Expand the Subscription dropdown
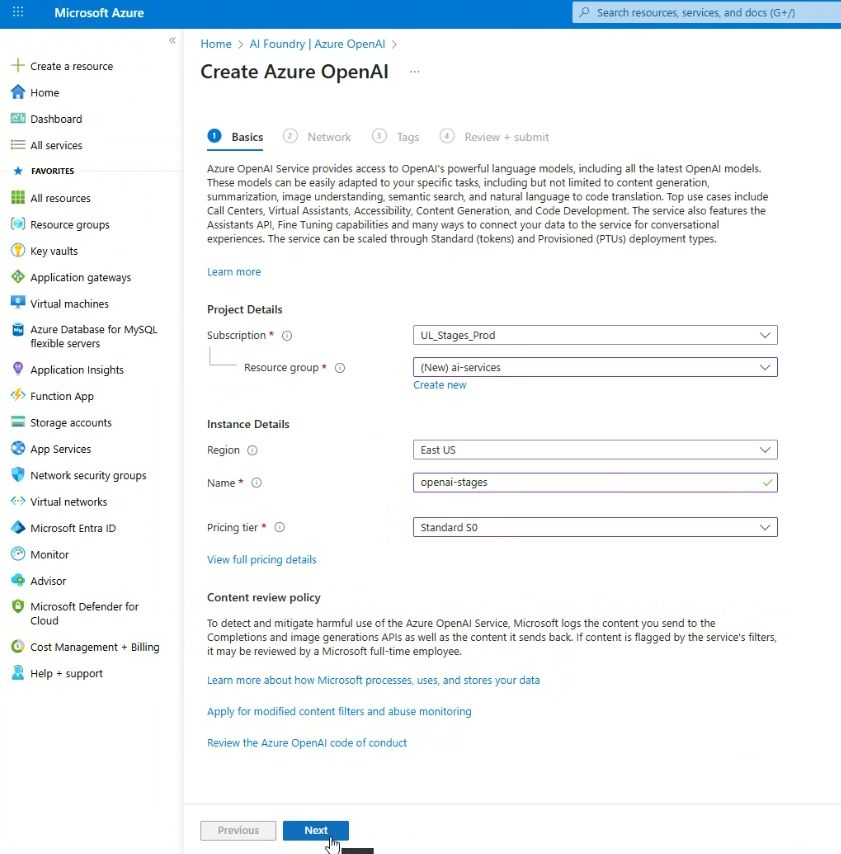 595,336
